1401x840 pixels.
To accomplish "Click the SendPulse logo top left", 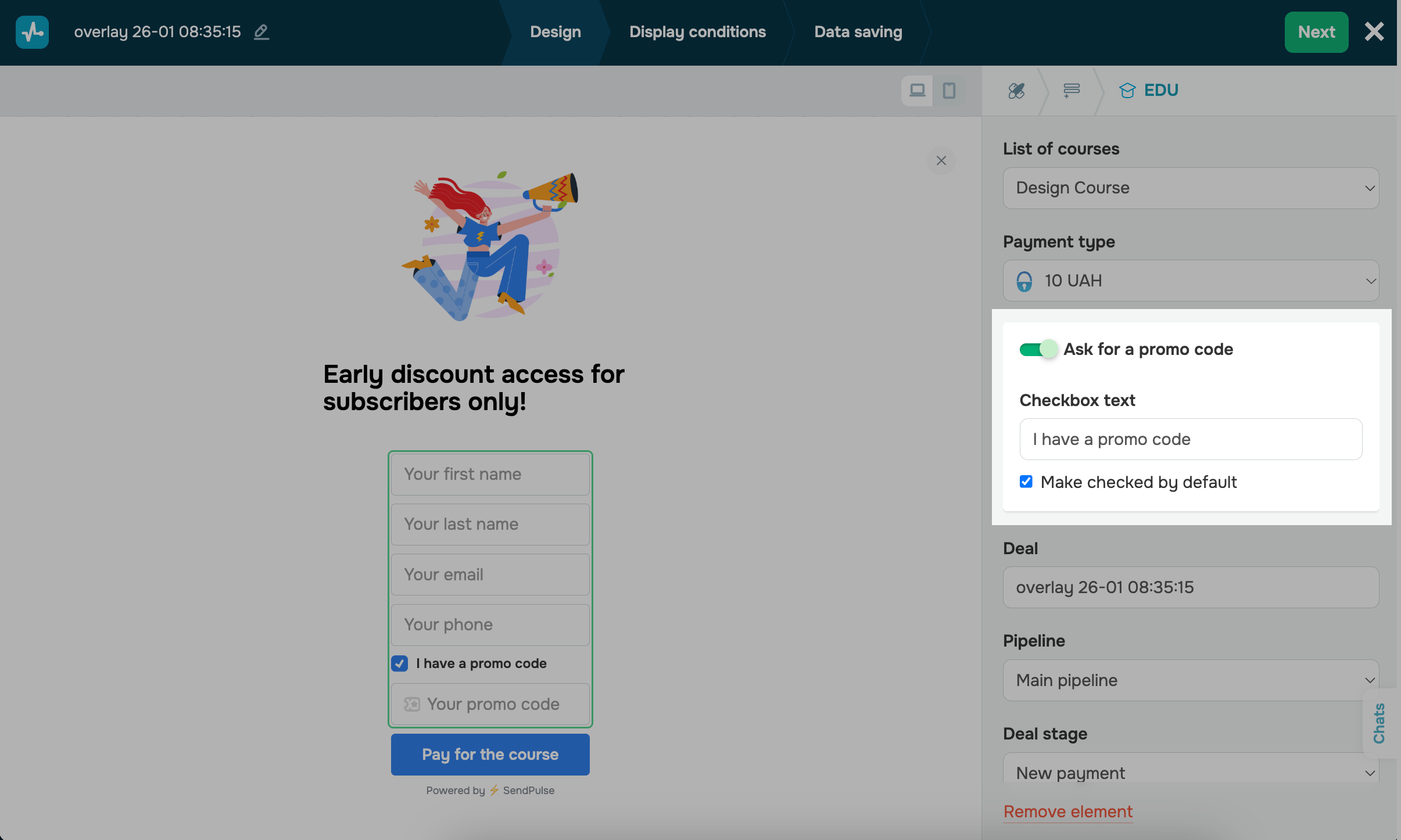I will pyautogui.click(x=32, y=32).
